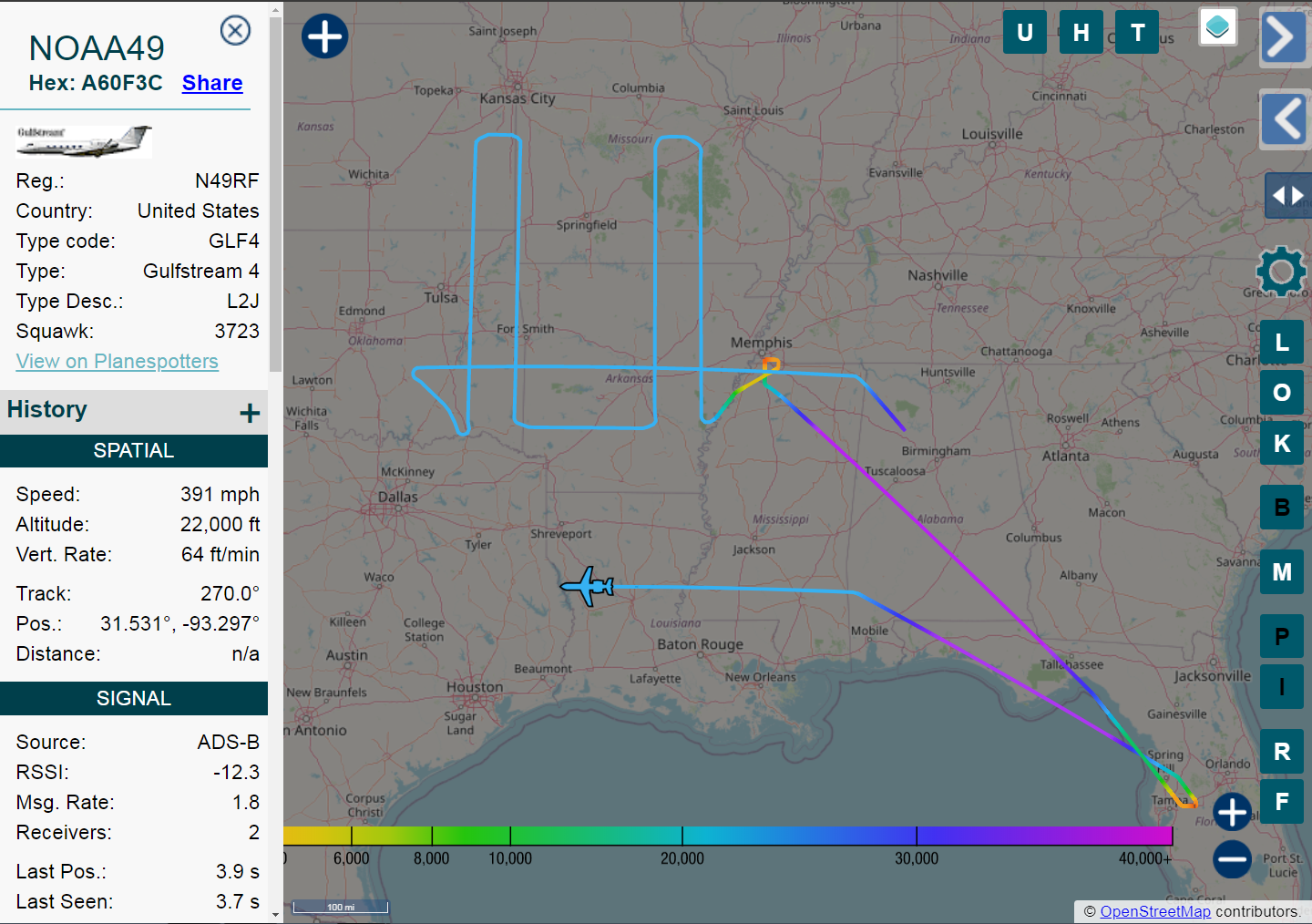Click the NOAA49 callsign title
This screenshot has width=1312, height=924.
(x=97, y=48)
